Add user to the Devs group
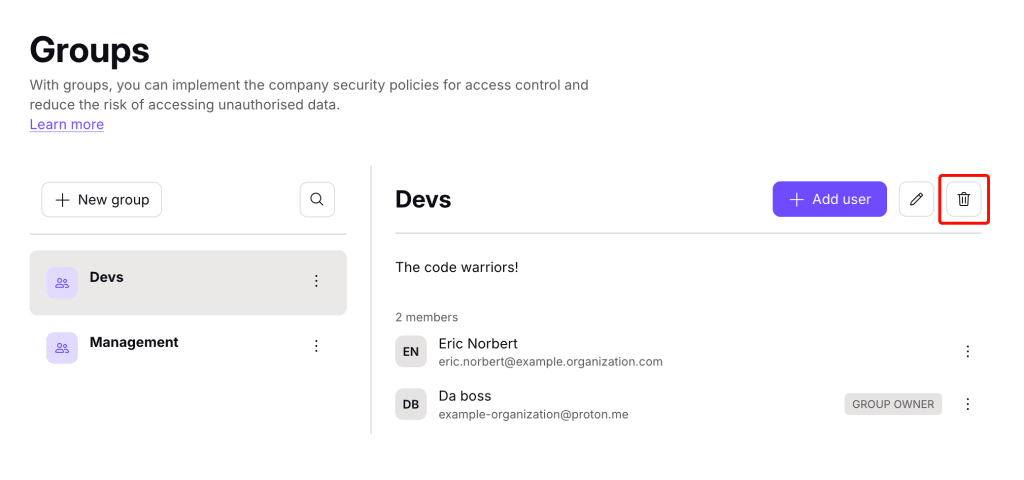The width and height of the screenshot is (1024, 480). point(829,199)
